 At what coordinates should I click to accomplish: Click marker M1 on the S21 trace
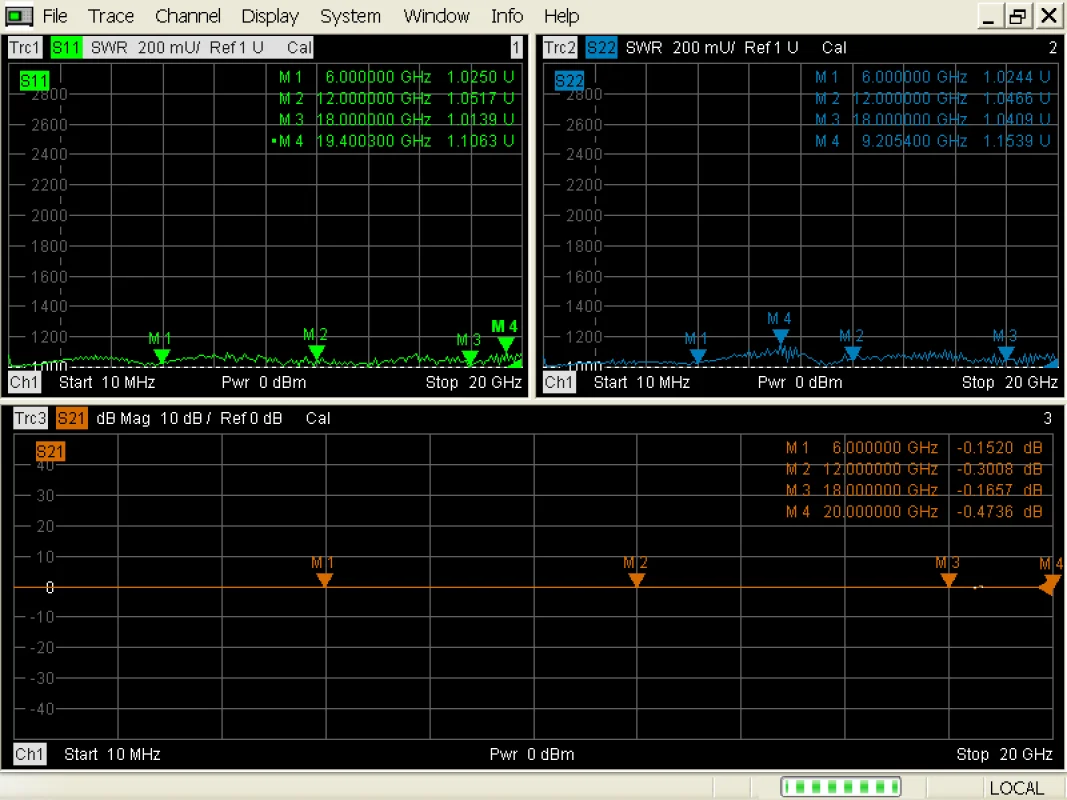(x=323, y=579)
